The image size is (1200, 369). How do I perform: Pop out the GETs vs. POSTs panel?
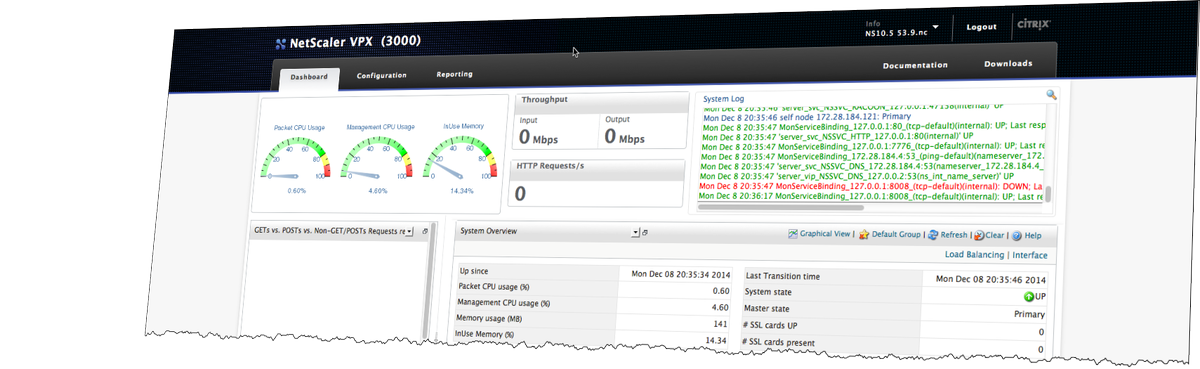tap(425, 231)
